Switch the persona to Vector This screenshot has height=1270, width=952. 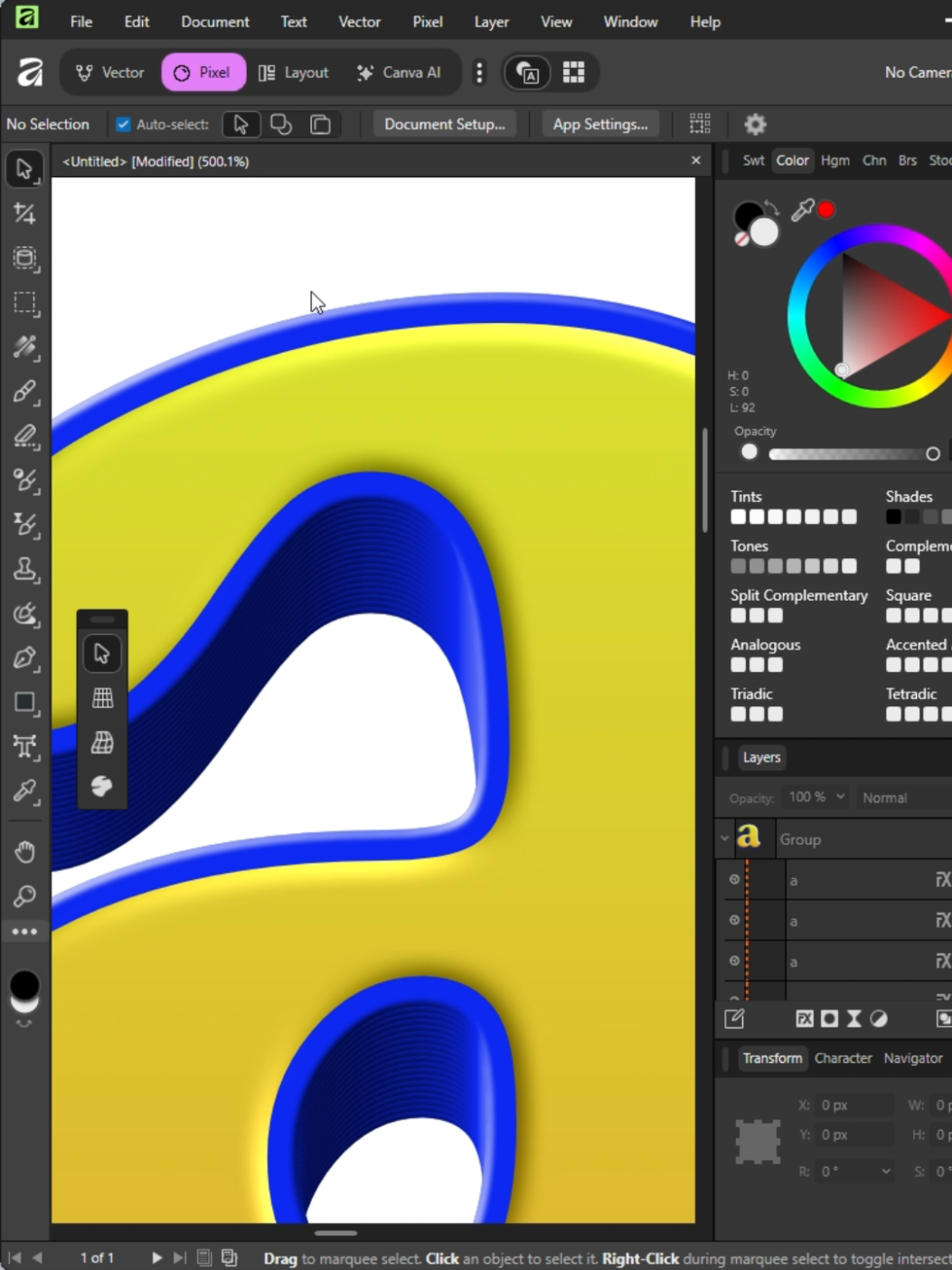[108, 72]
